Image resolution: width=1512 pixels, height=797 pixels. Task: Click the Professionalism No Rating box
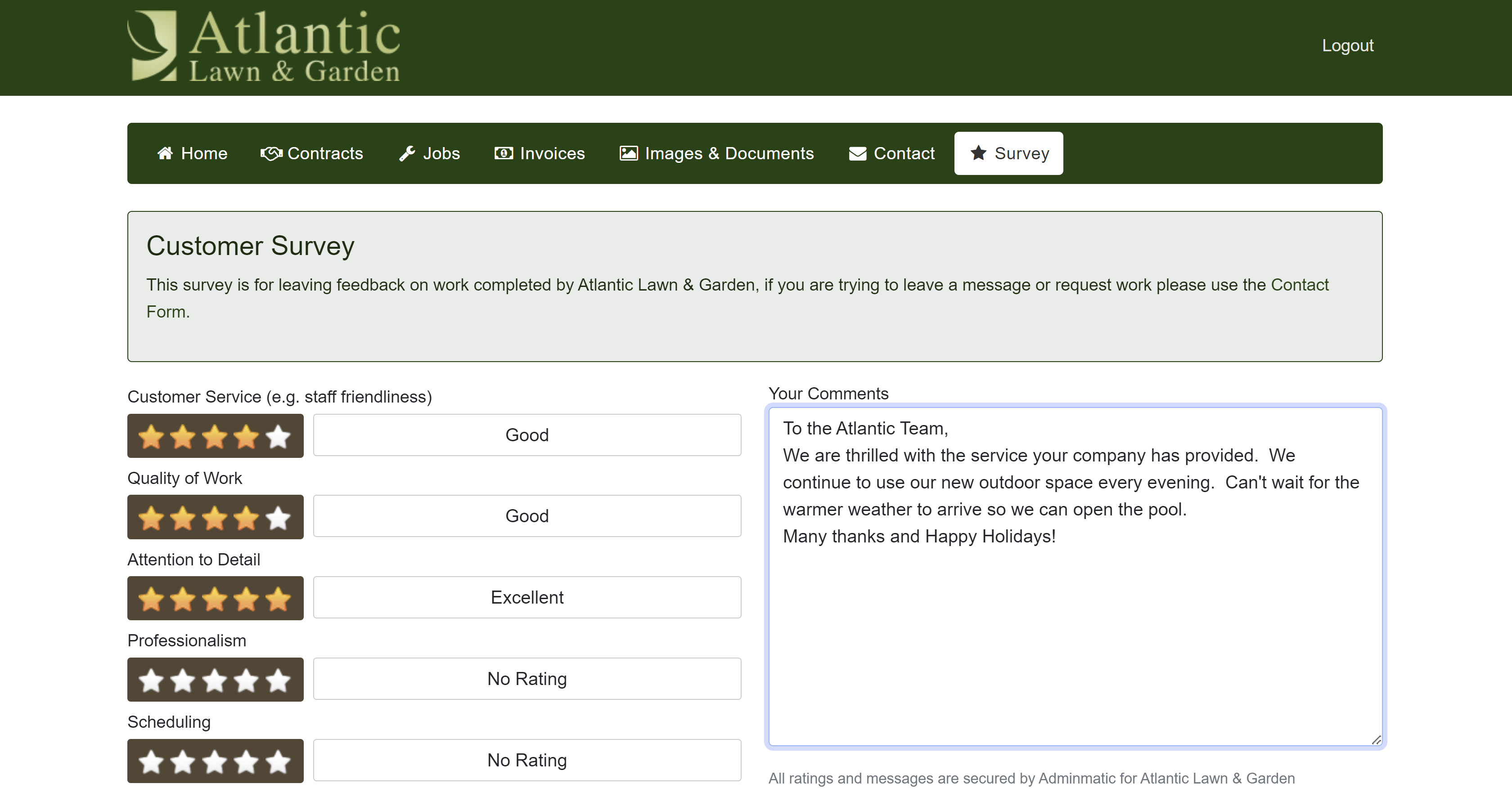[526, 679]
